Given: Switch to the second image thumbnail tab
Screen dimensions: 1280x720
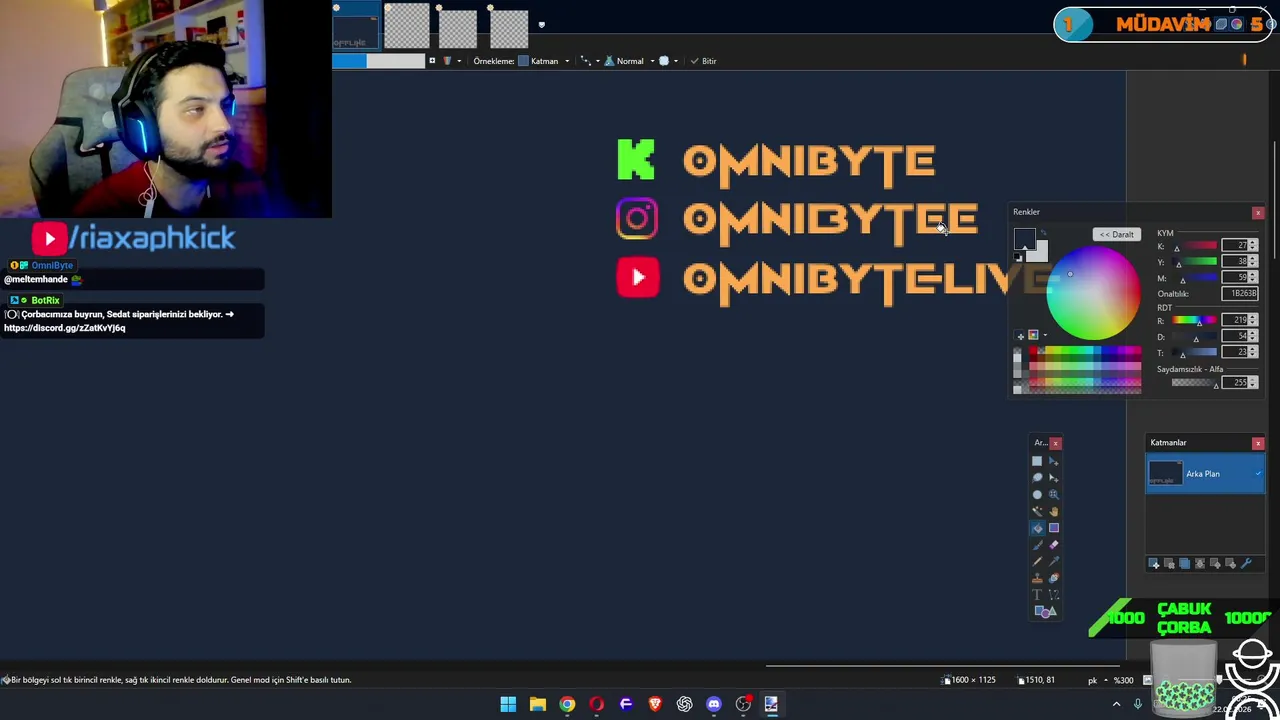Looking at the screenshot, I should [407, 27].
